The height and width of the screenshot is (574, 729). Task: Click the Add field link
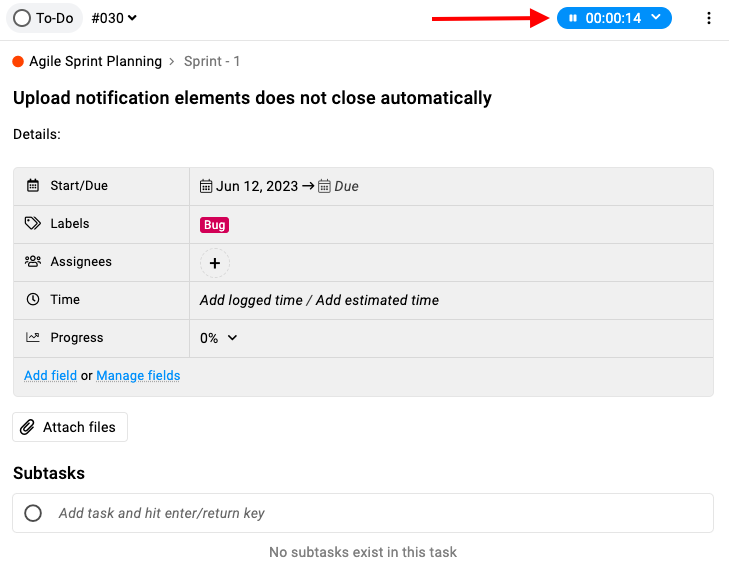click(50, 376)
